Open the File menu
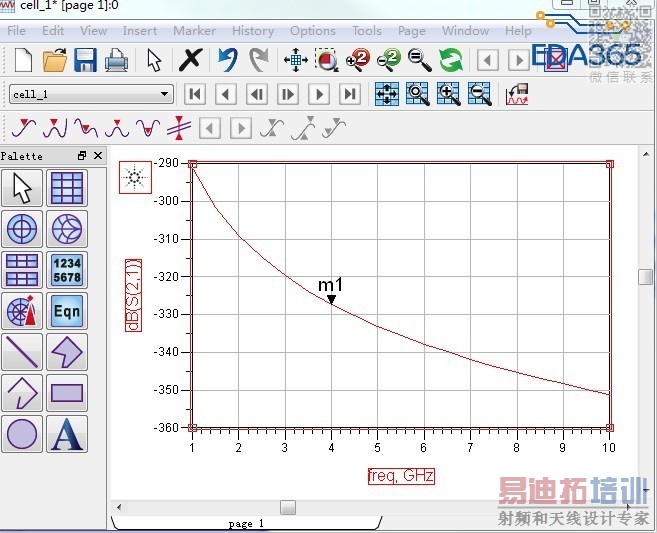Image resolution: width=657 pixels, height=533 pixels. point(16,31)
